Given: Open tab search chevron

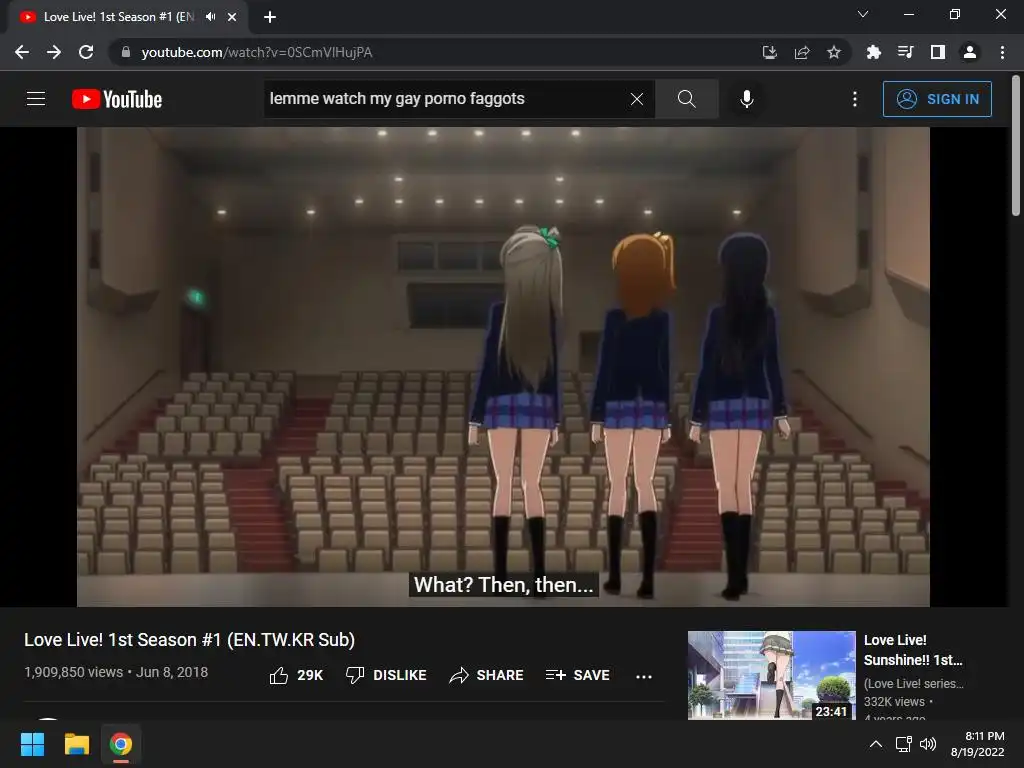Looking at the screenshot, I should [863, 14].
